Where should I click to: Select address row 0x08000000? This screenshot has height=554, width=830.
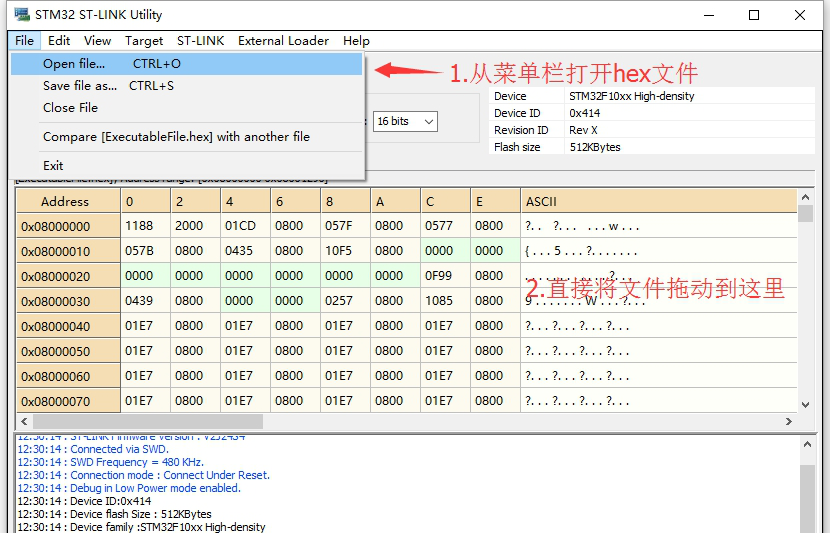(68, 226)
